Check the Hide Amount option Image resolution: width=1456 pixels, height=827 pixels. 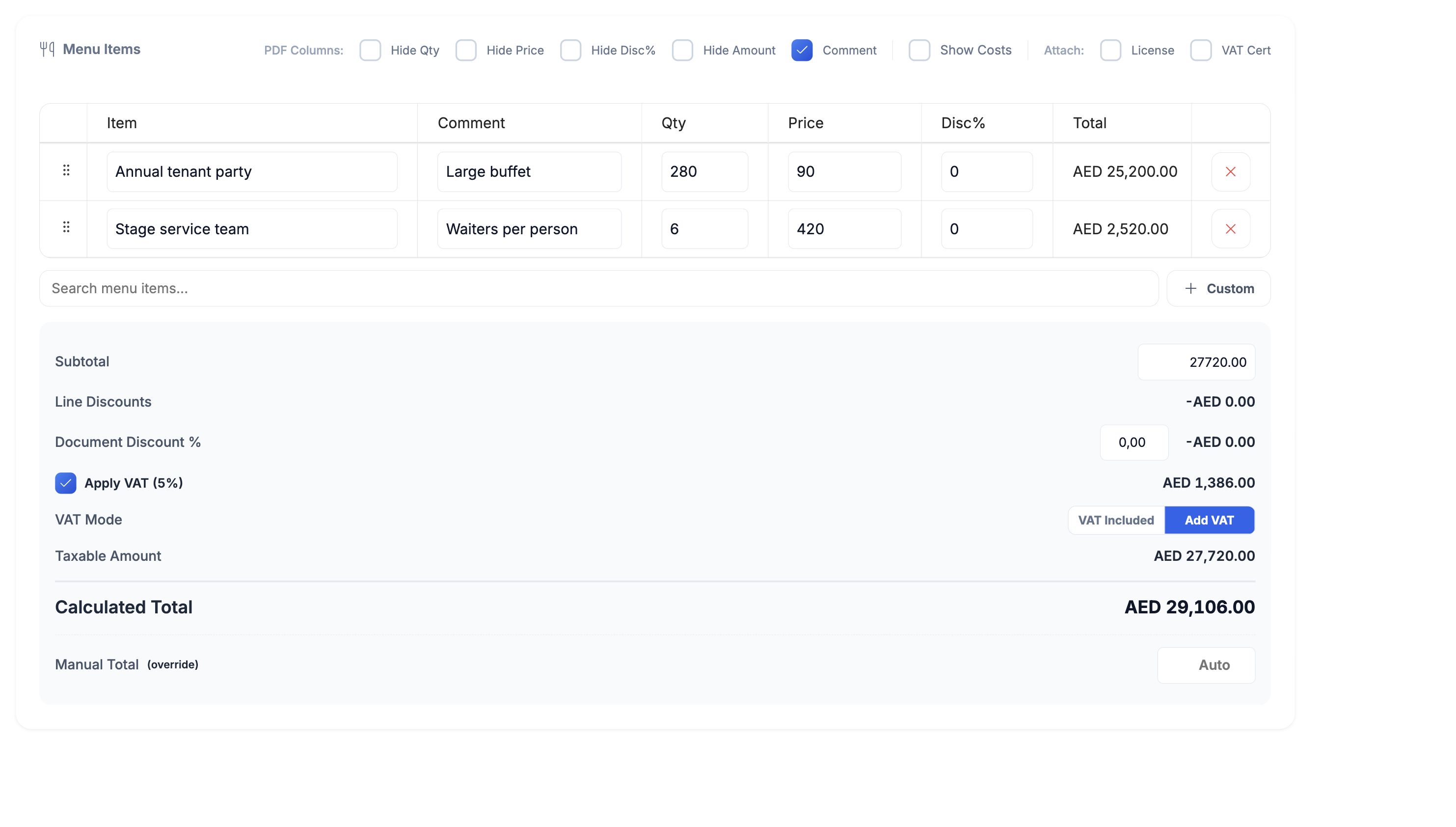point(682,50)
